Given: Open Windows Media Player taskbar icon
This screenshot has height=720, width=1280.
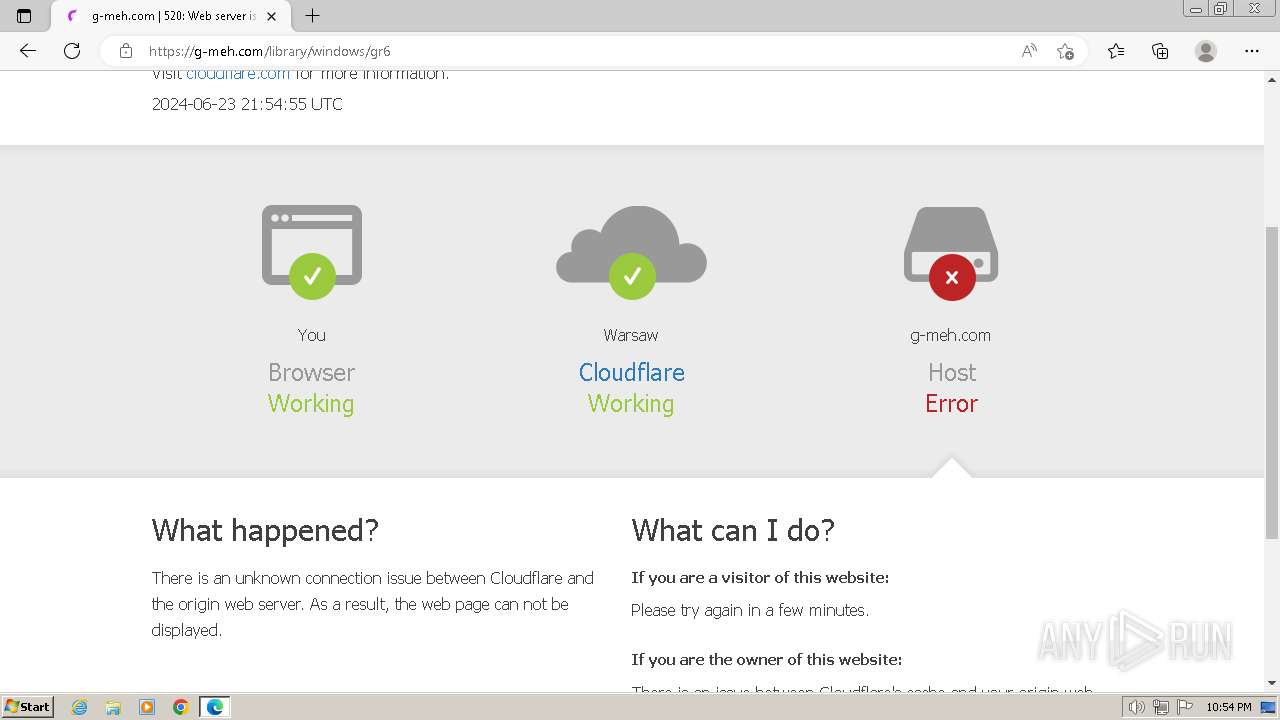Looking at the screenshot, I should pos(147,707).
